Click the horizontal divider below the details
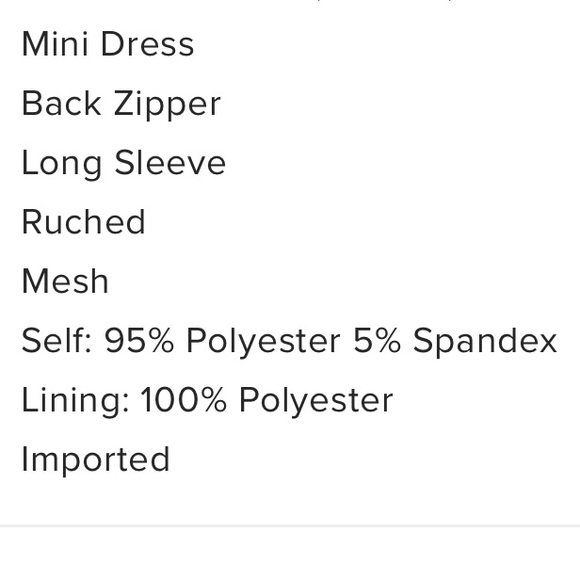This screenshot has width=580, height=580. click(290, 525)
